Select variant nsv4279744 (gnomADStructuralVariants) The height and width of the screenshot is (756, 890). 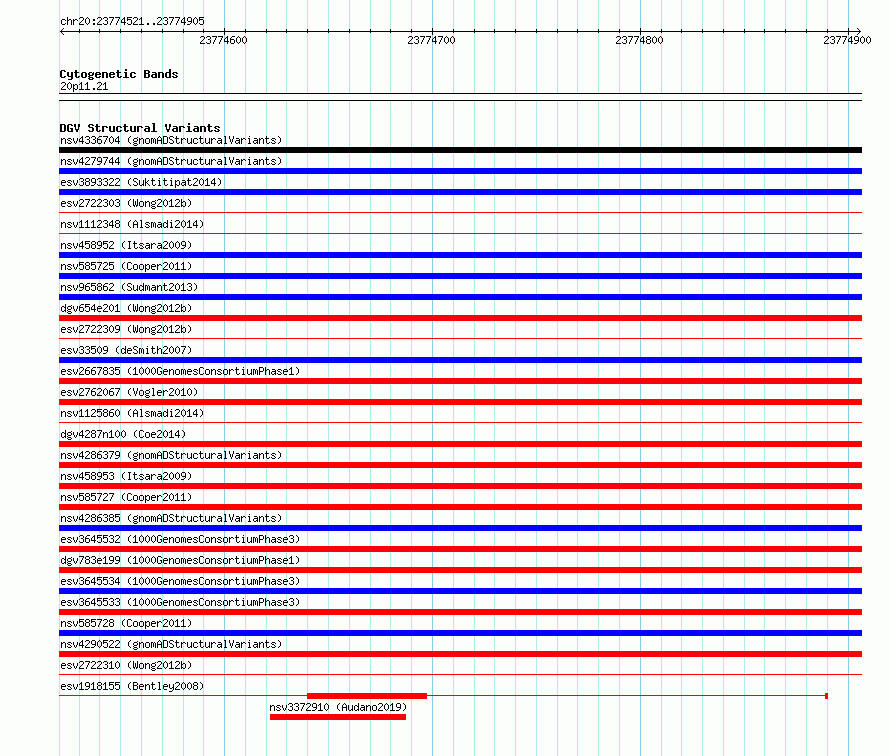point(171,161)
